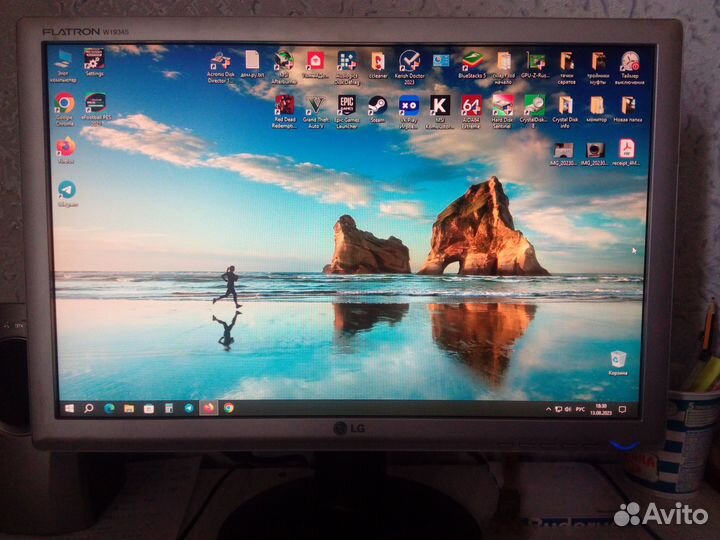
Task: Open notification center in taskbar
Action: [622, 409]
